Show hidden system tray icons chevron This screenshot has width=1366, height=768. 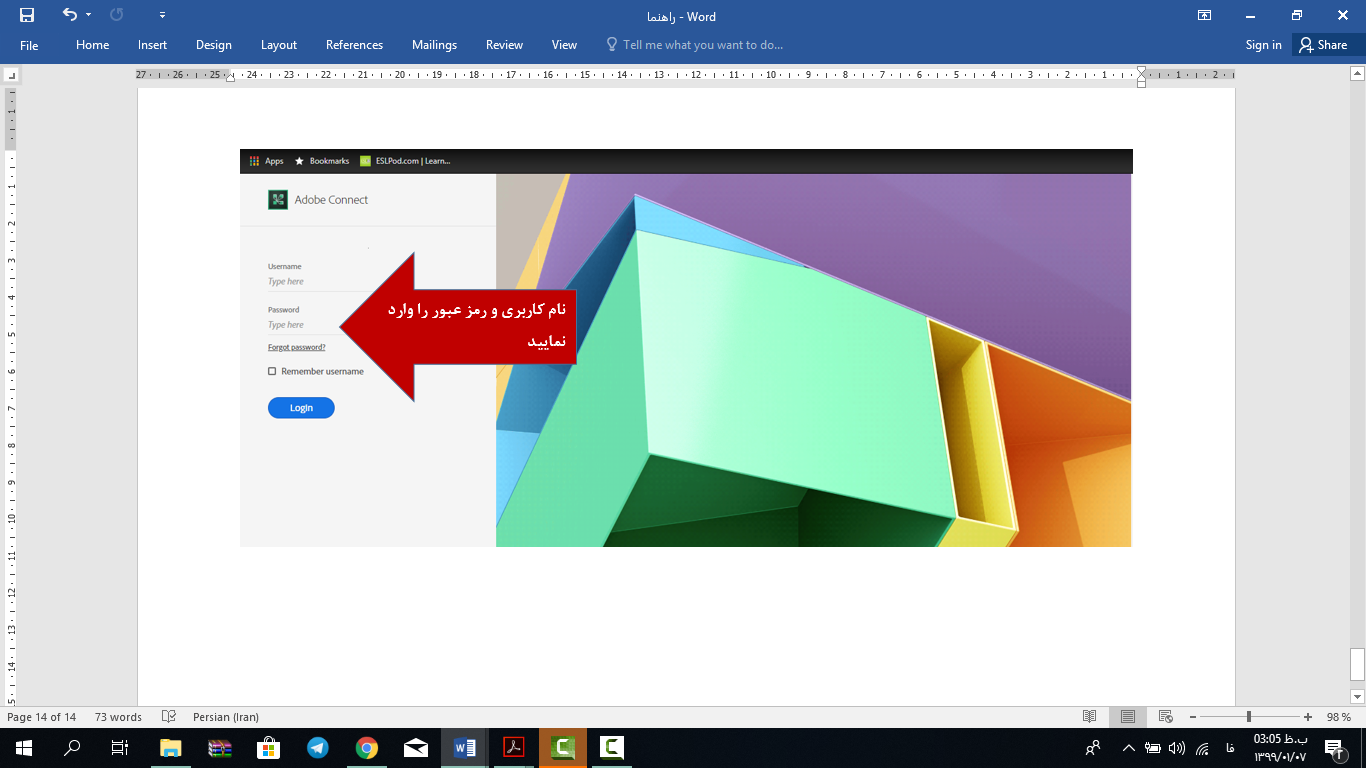click(1129, 747)
